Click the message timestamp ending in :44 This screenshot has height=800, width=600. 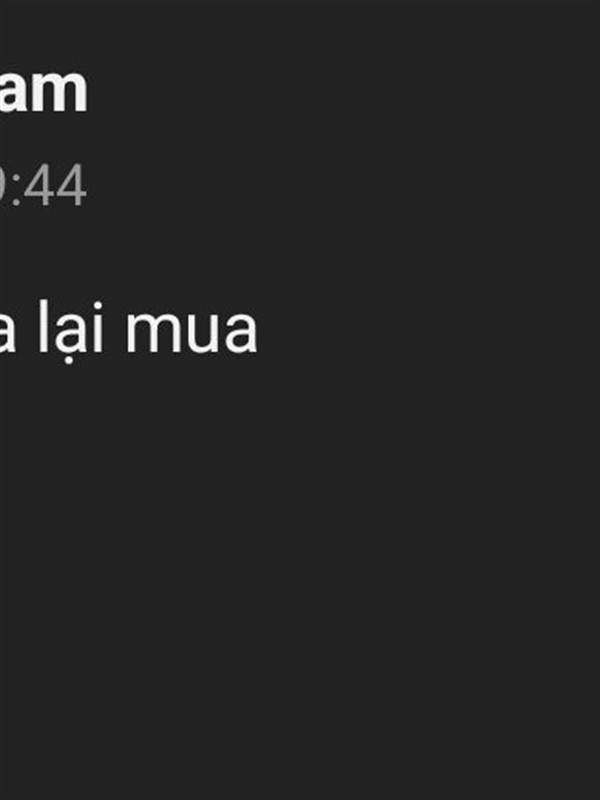click(43, 185)
